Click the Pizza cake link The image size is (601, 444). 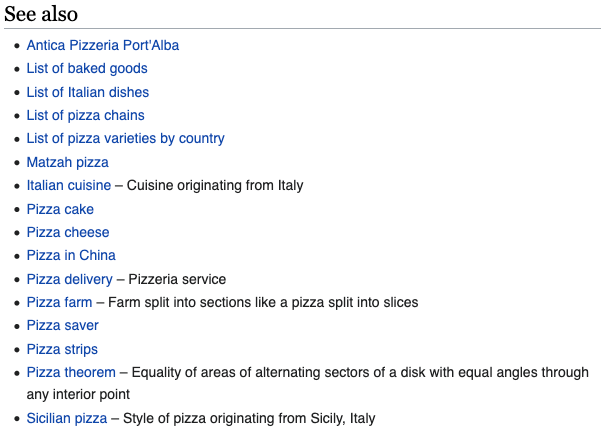pos(60,209)
